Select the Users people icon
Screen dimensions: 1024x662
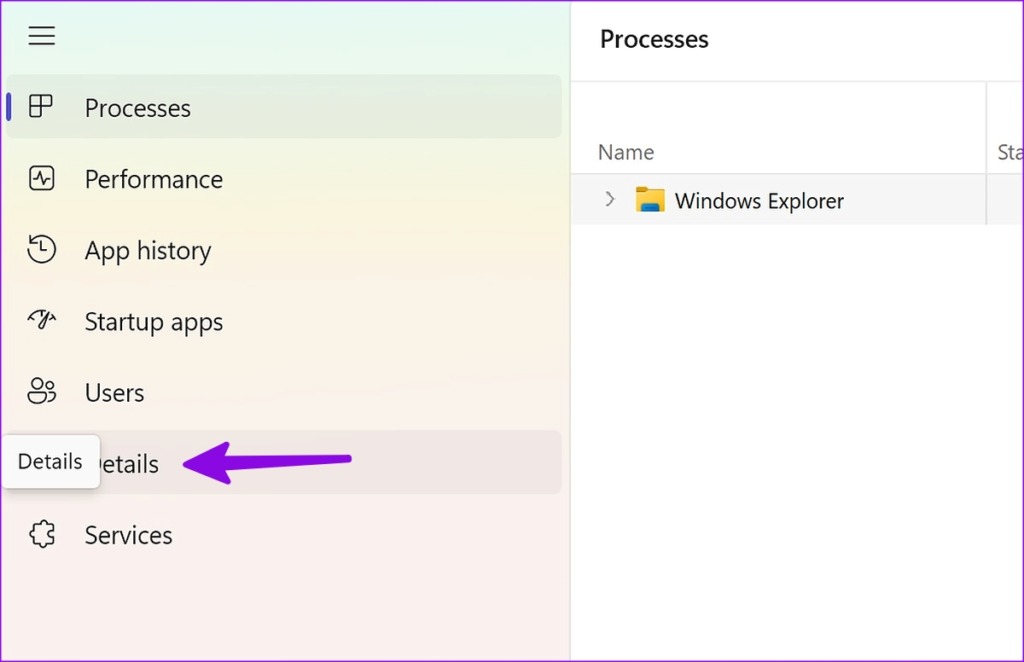click(x=41, y=392)
